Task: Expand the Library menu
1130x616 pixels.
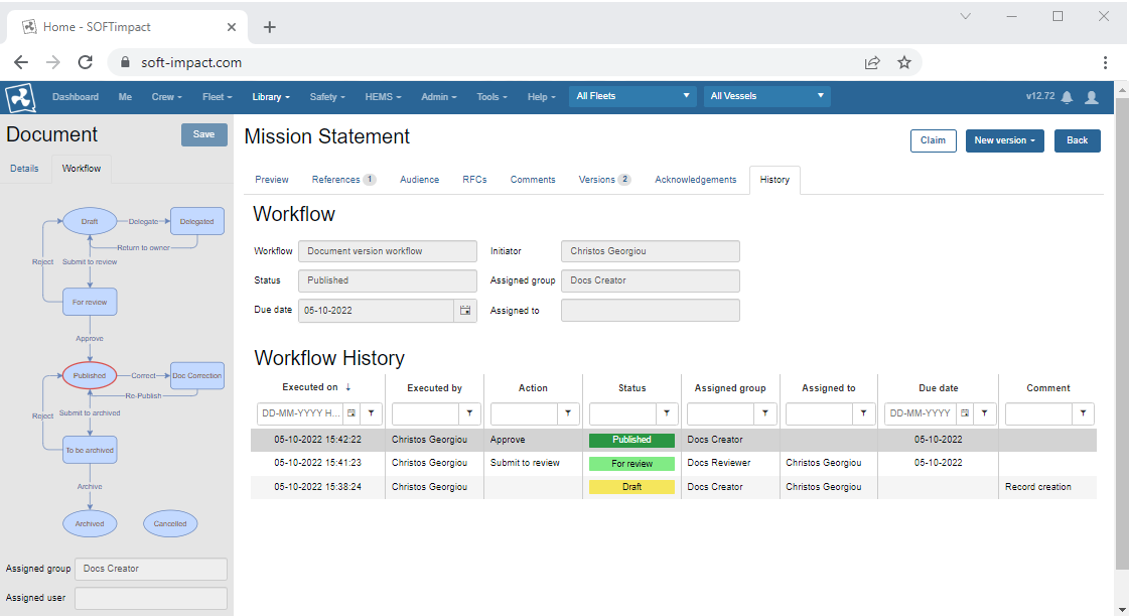Action: [x=271, y=97]
